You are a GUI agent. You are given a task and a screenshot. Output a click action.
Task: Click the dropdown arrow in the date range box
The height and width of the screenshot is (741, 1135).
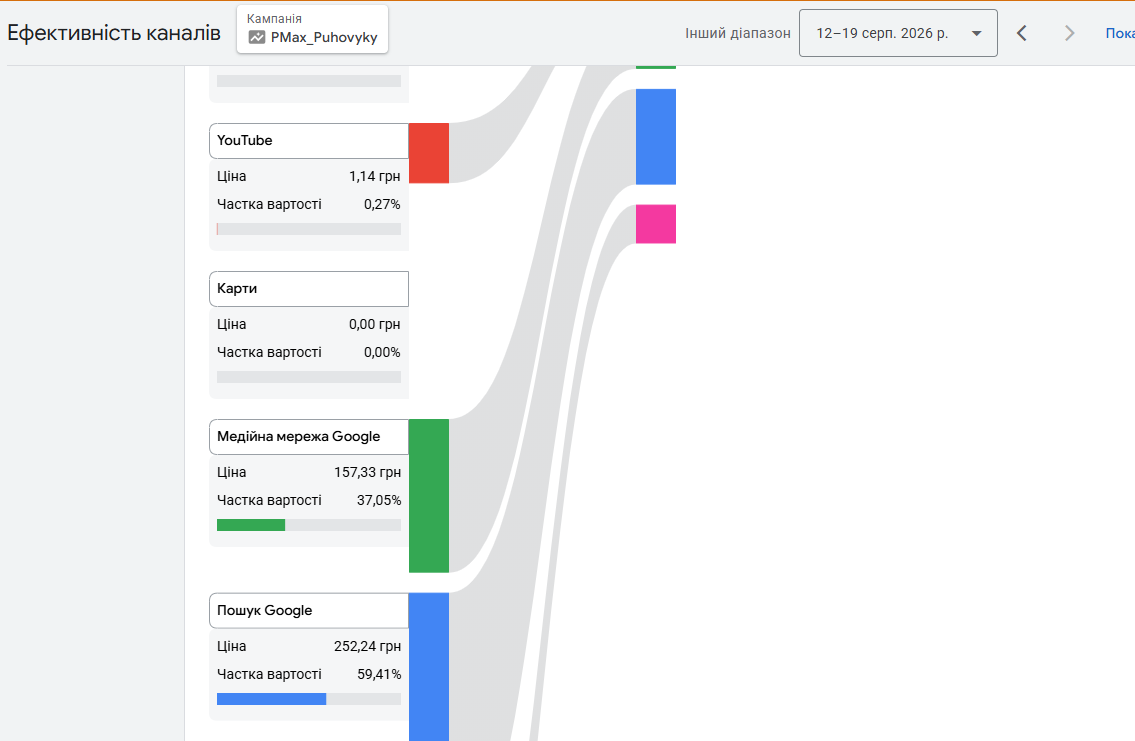(976, 33)
